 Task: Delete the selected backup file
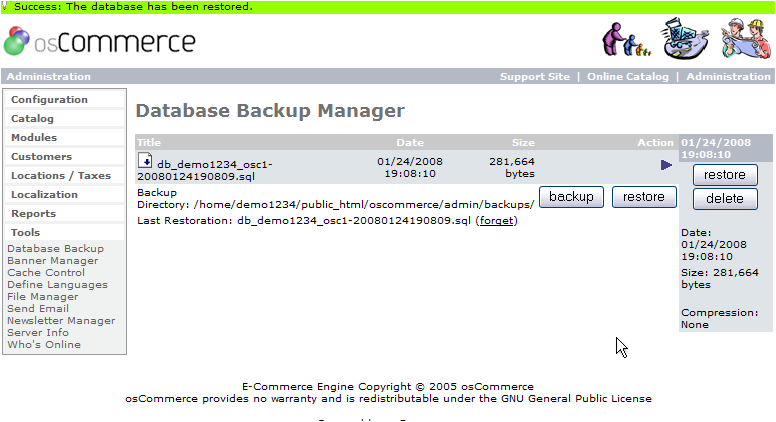point(725,199)
